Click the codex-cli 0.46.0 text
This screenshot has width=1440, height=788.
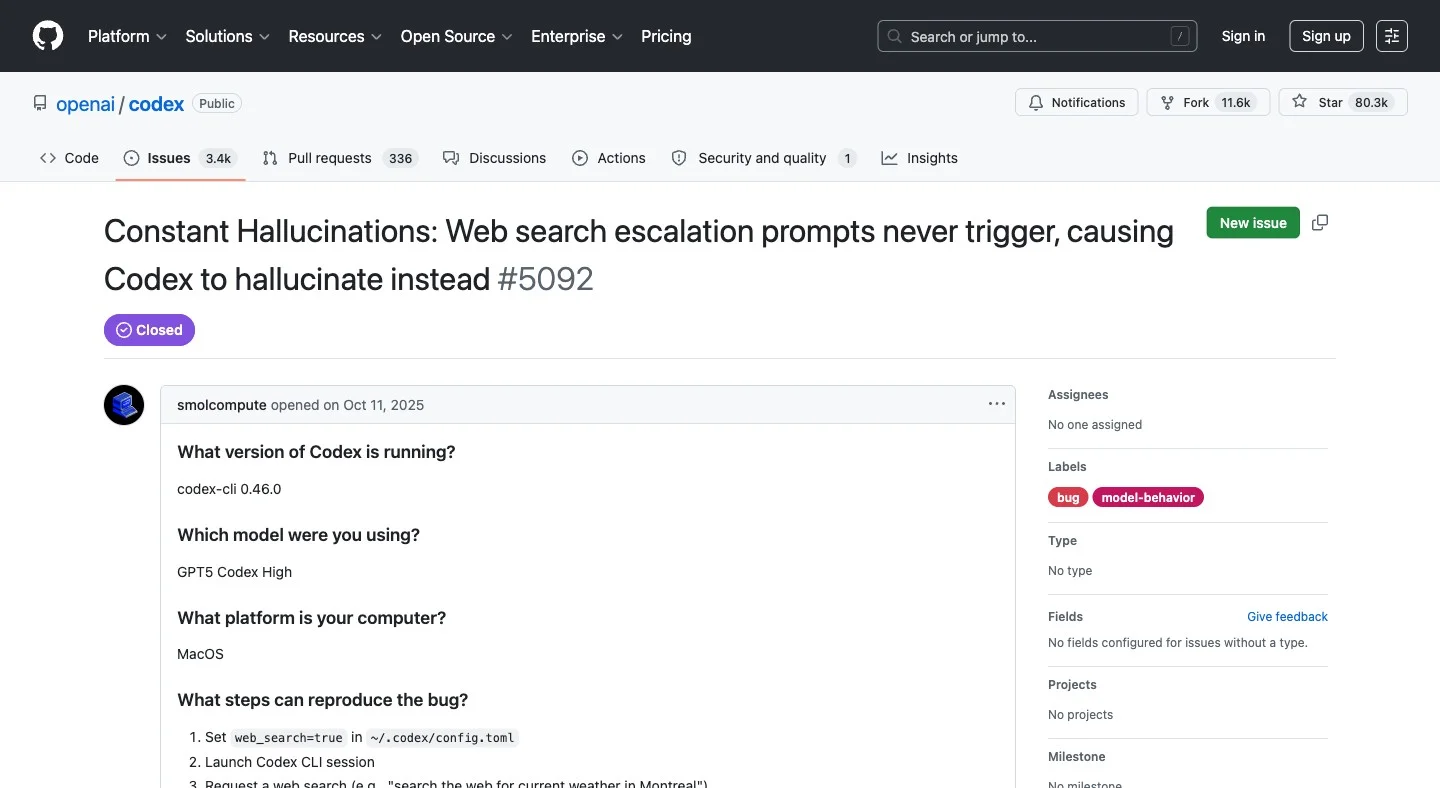(229, 489)
